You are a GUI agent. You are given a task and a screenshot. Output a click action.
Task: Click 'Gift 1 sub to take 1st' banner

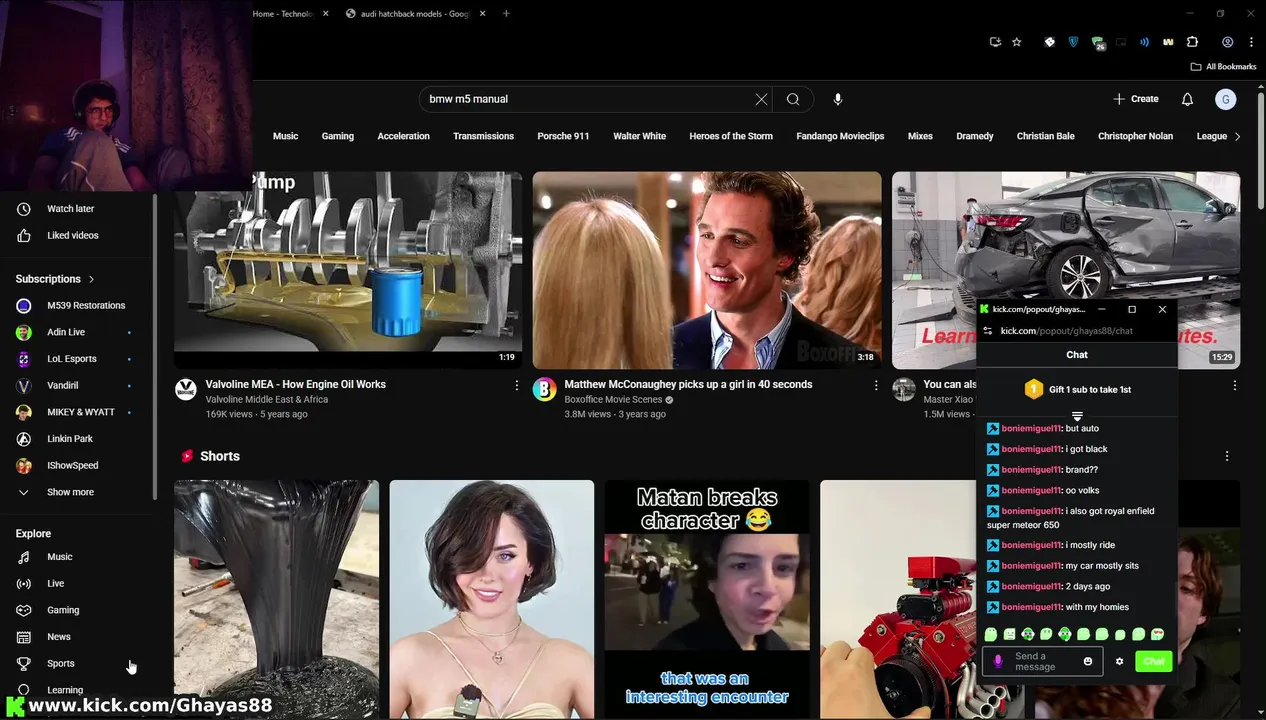coord(1077,389)
